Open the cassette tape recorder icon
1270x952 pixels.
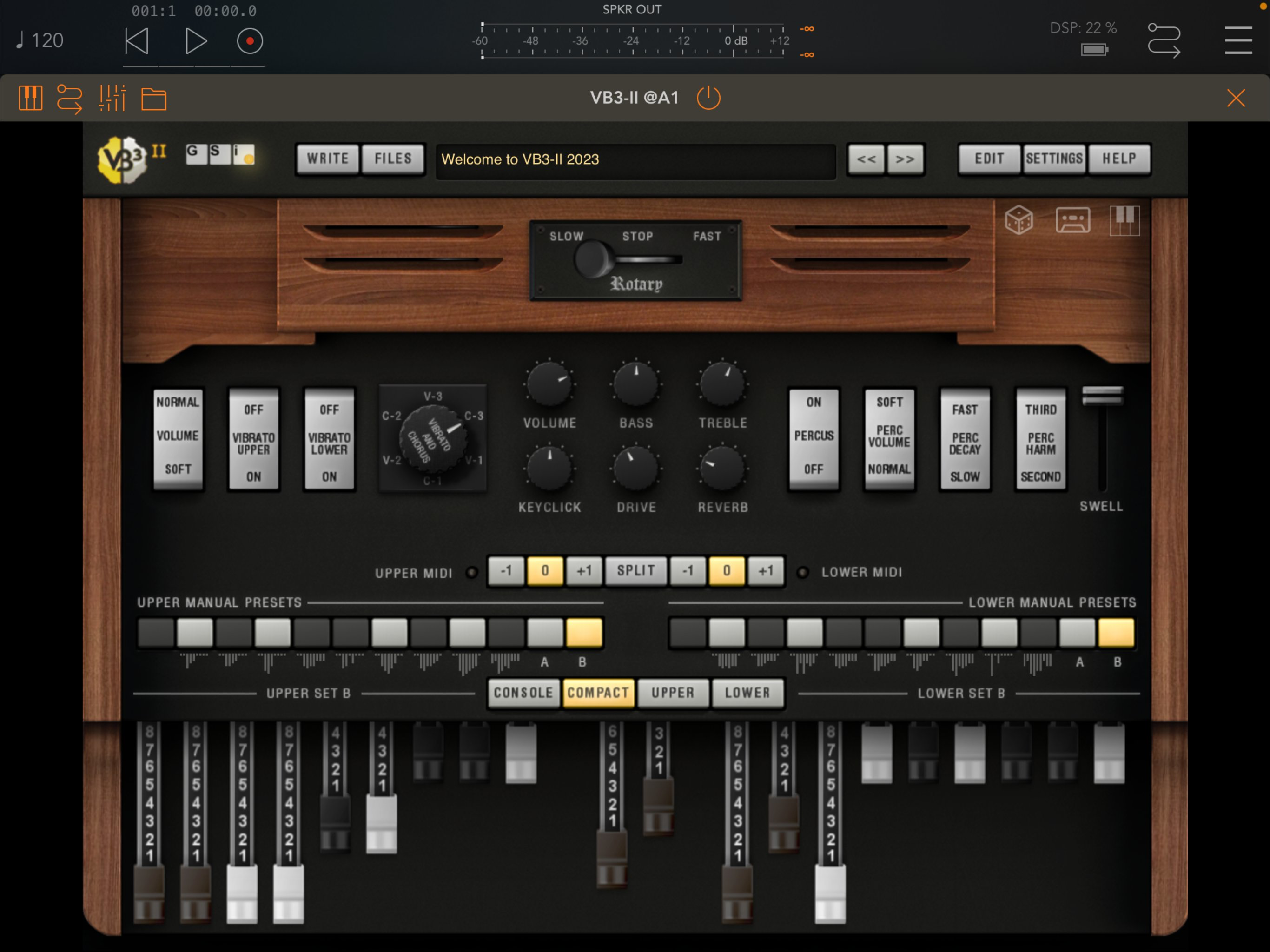pos(1072,220)
